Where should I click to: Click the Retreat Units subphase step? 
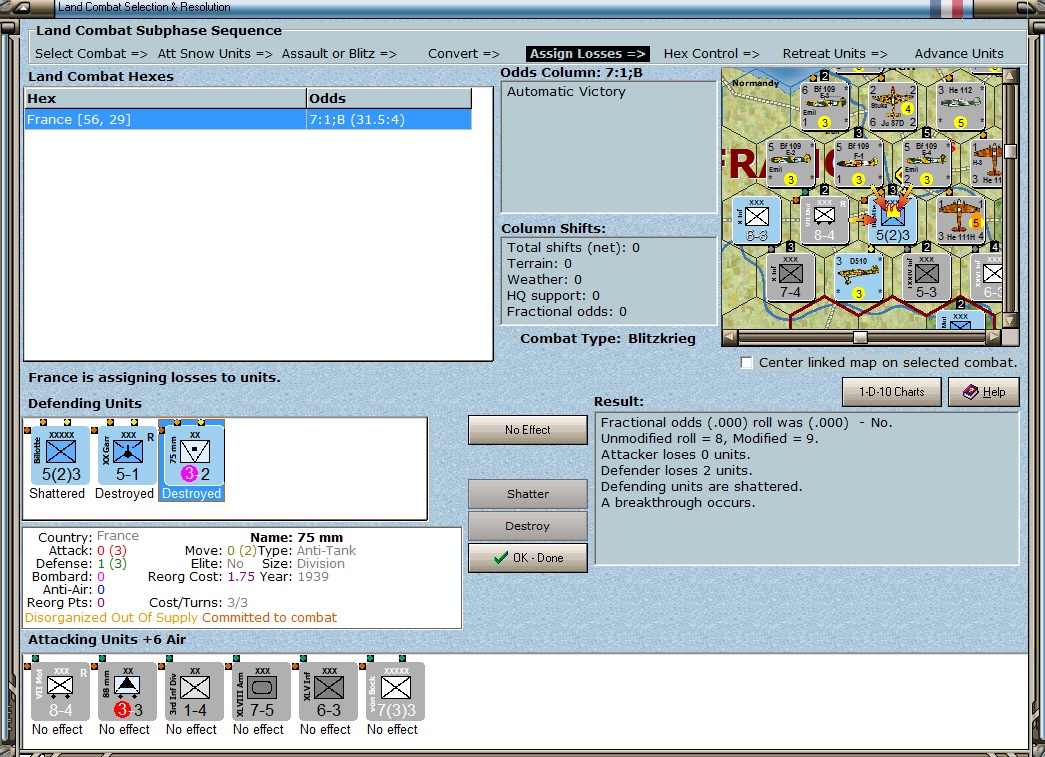835,53
